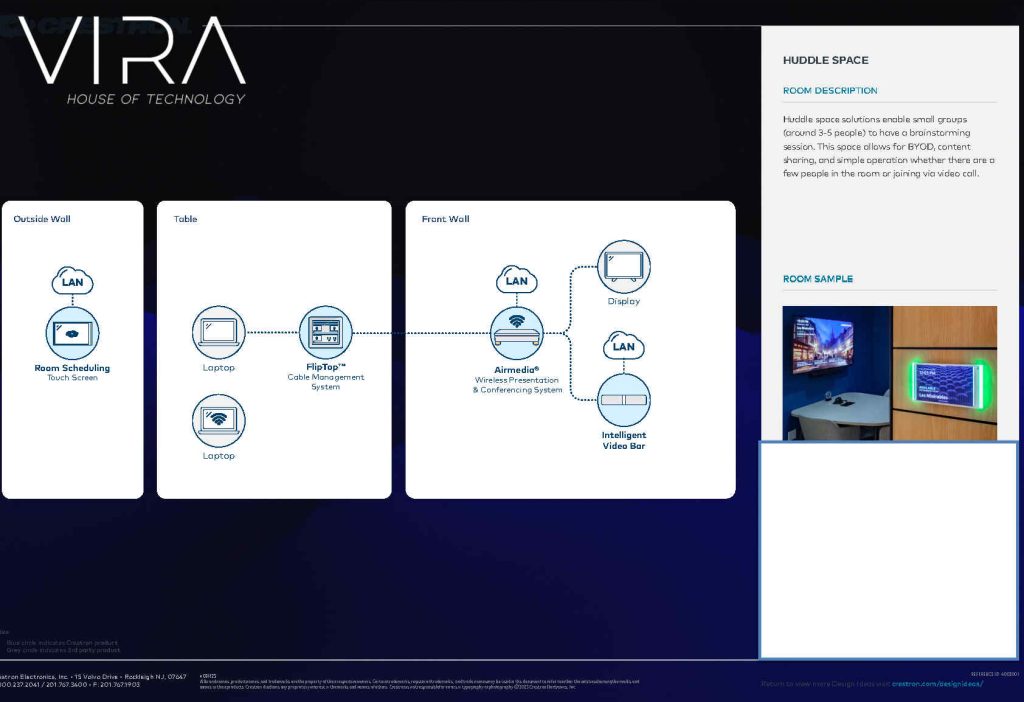Image resolution: width=1024 pixels, height=702 pixels.
Task: Select the Room Scheduling touch screen icon
Action: coord(72,333)
